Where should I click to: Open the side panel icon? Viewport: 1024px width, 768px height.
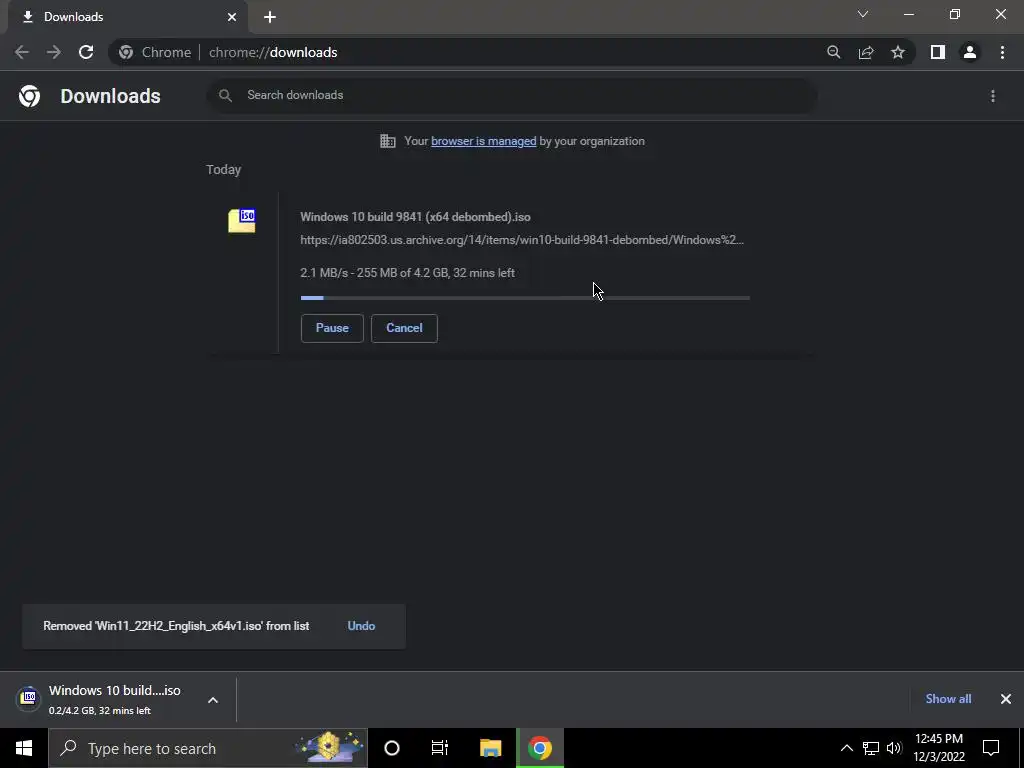(x=938, y=52)
